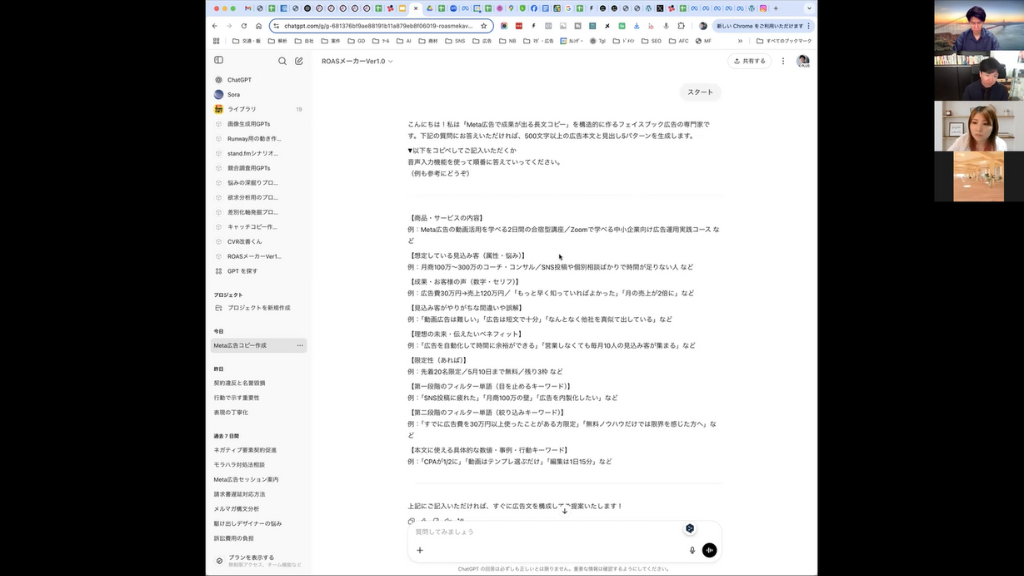This screenshot has width=1024, height=576.
Task: Go back with the Chrome back arrow
Action: (215, 26)
